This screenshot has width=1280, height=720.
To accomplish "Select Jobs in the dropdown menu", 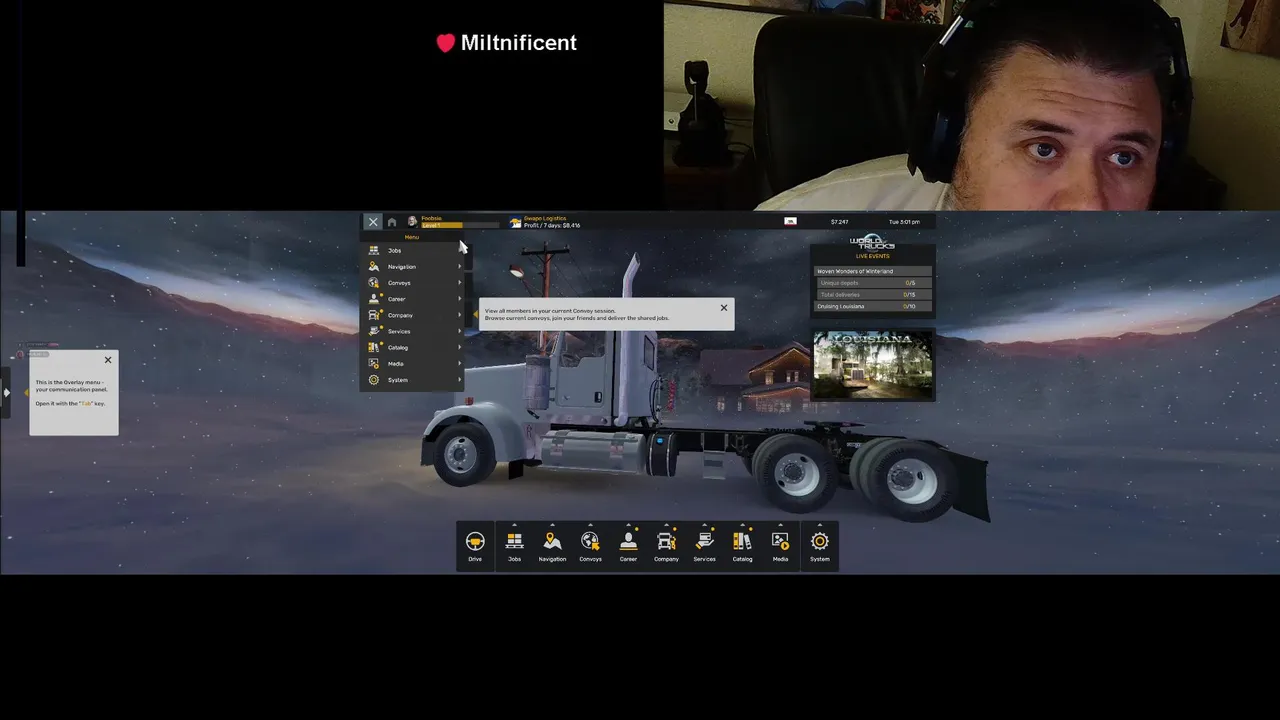I will (413, 250).
